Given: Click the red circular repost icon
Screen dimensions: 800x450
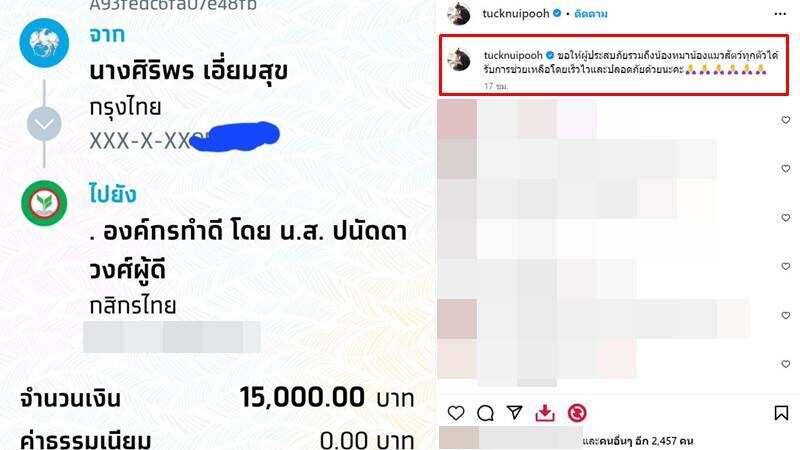Looking at the screenshot, I should (577, 413).
